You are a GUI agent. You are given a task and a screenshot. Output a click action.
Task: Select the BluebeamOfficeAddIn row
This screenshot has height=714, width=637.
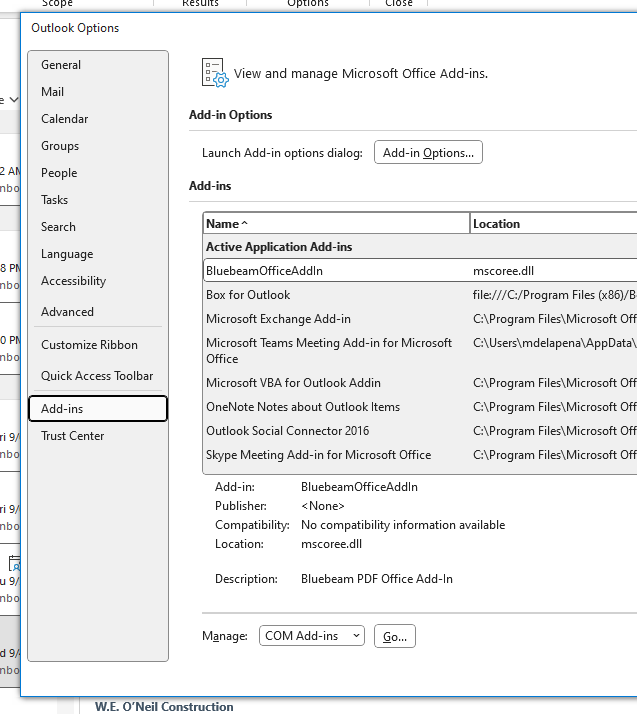(x=420, y=270)
